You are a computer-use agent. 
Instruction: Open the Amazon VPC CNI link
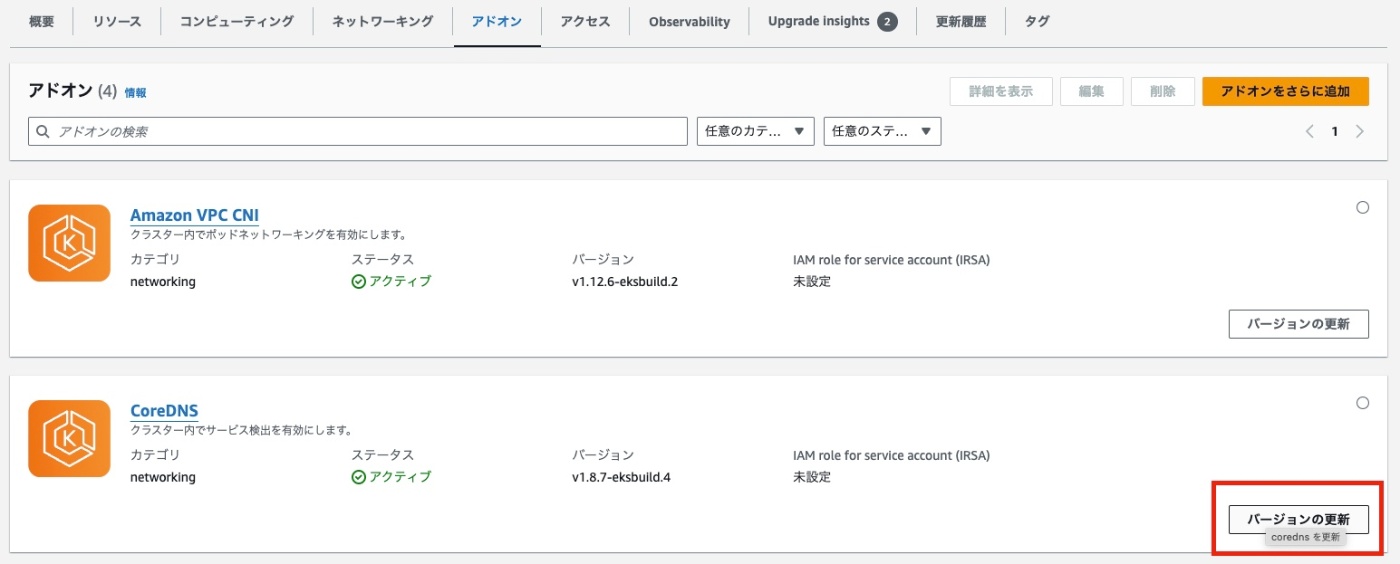(194, 215)
